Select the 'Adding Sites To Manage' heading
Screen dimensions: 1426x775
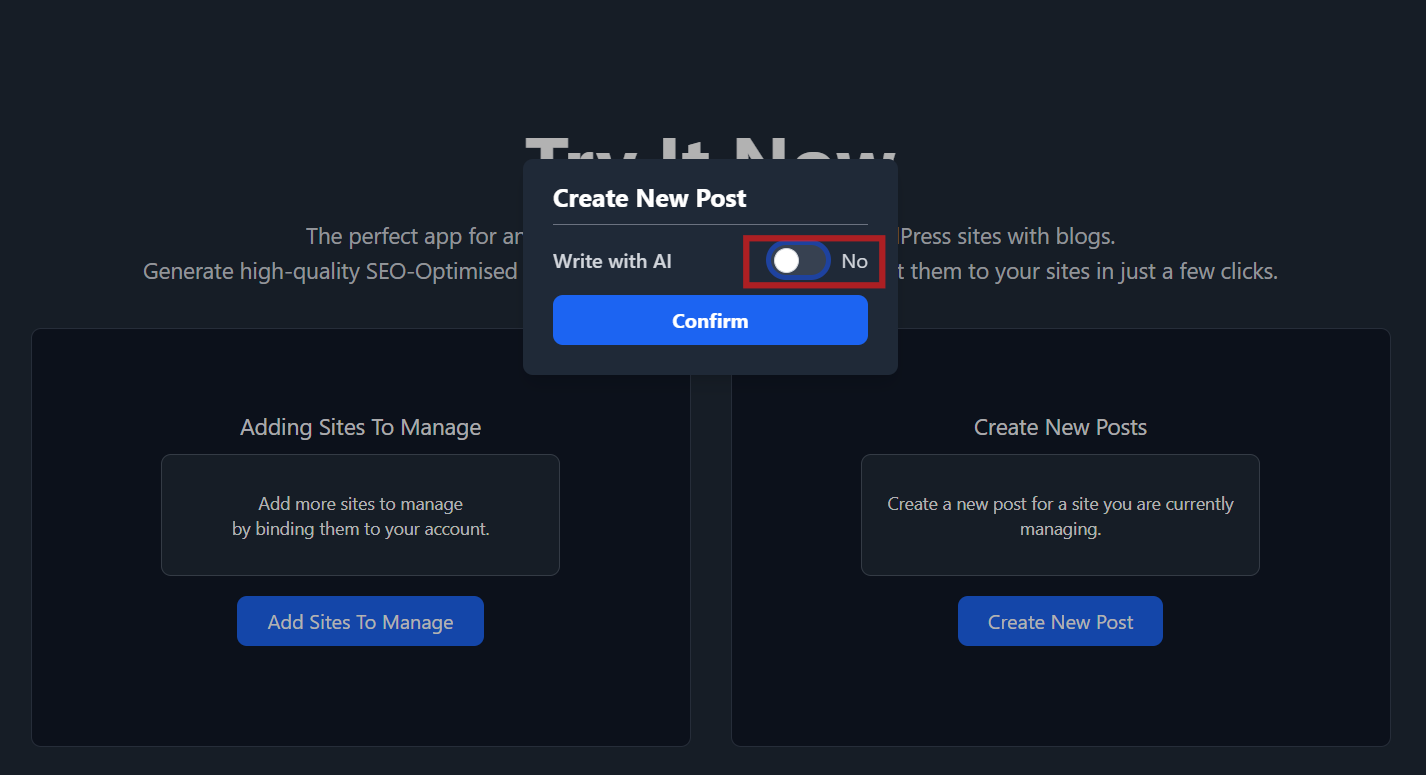[x=360, y=427]
